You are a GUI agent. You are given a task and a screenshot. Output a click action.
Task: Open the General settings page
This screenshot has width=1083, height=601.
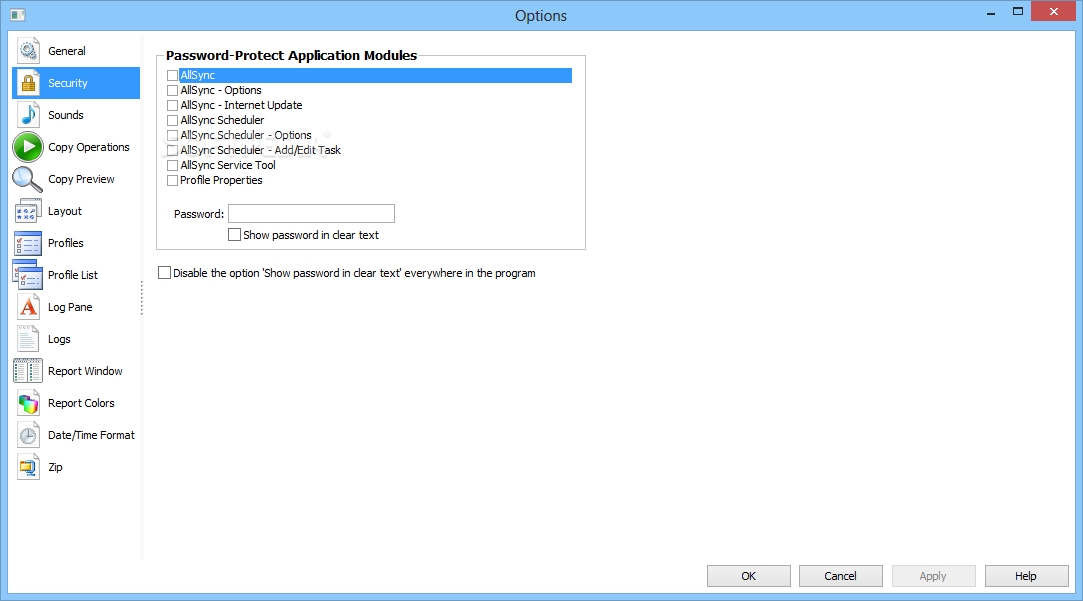click(x=67, y=51)
